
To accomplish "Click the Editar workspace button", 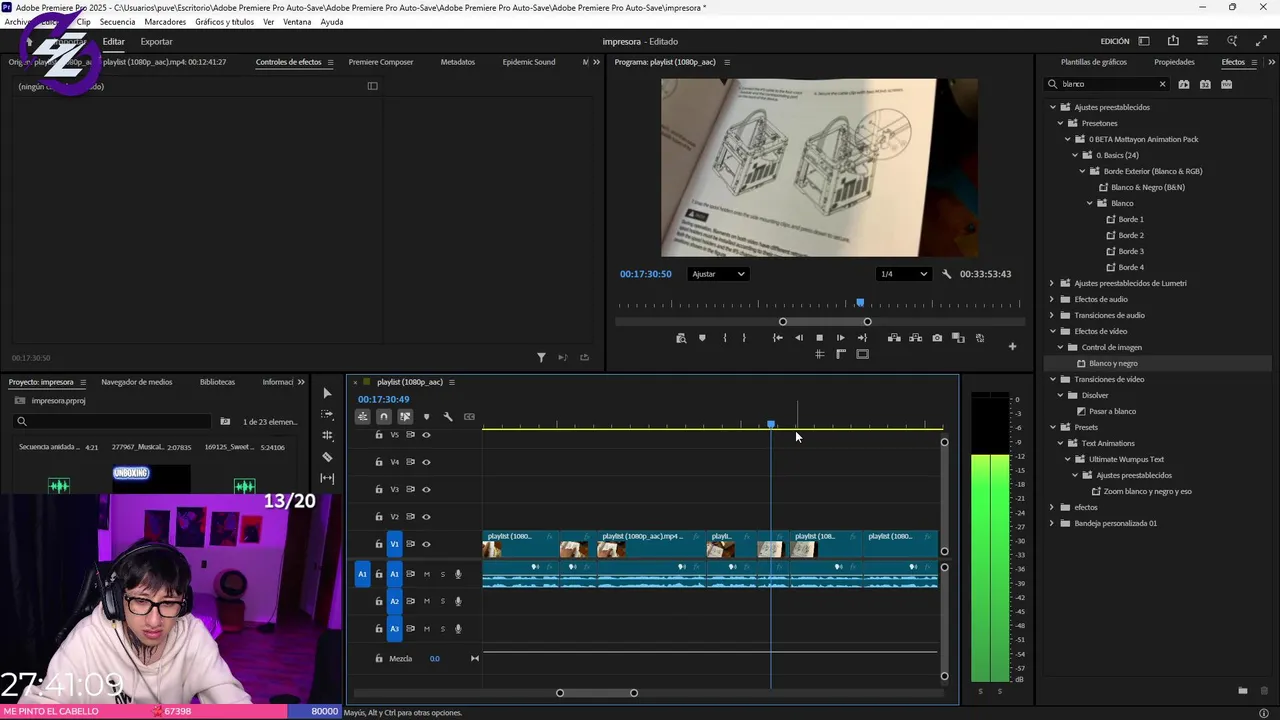I will 114,41.
